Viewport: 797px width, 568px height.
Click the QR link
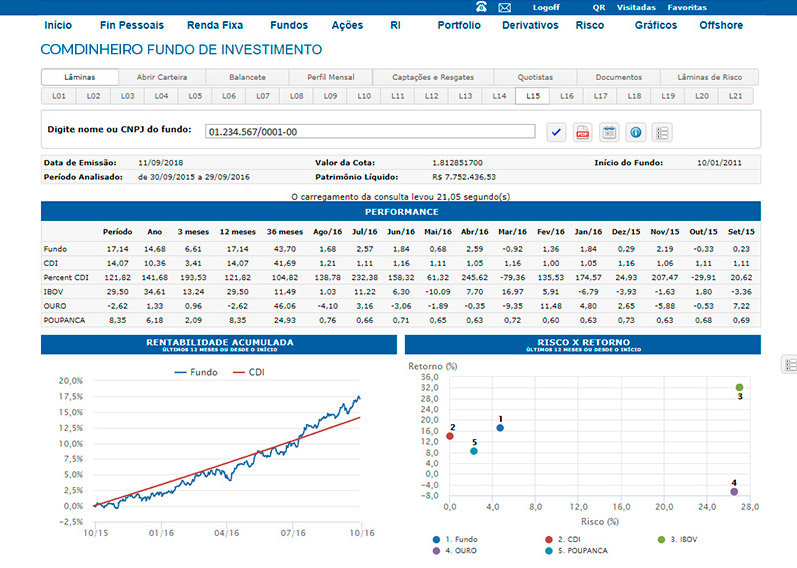click(599, 8)
